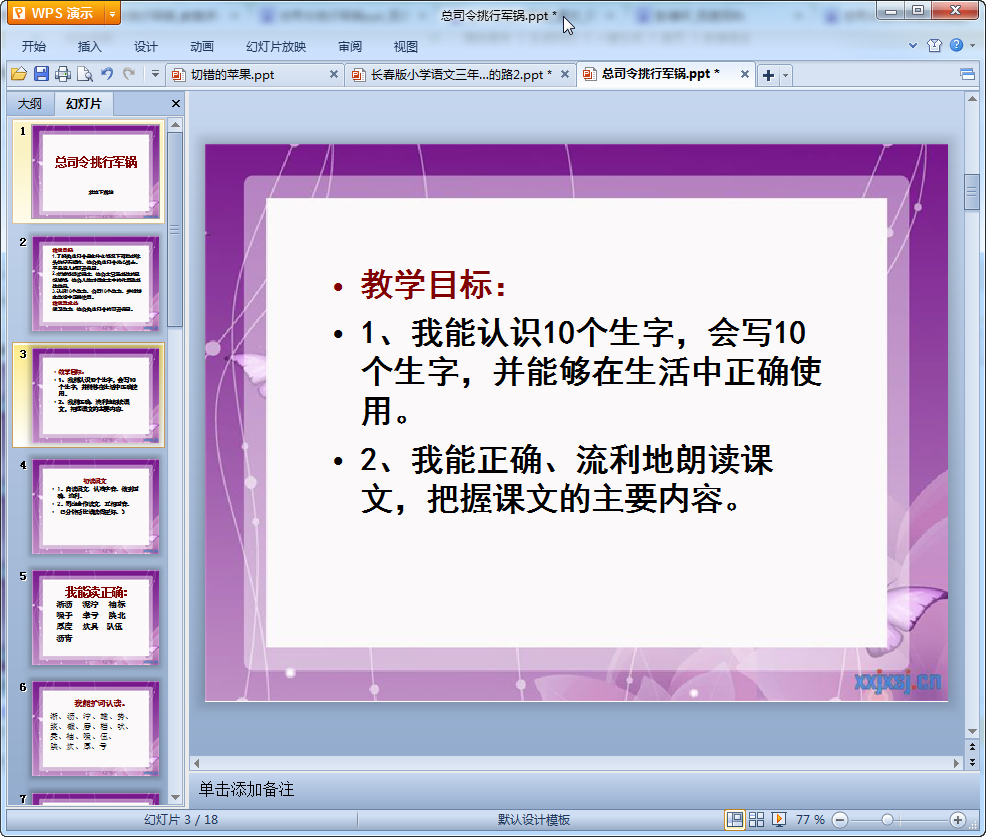Viewport: 986px width, 837px height.
Task: Click 默认设计模板 in status bar
Action: click(534, 819)
